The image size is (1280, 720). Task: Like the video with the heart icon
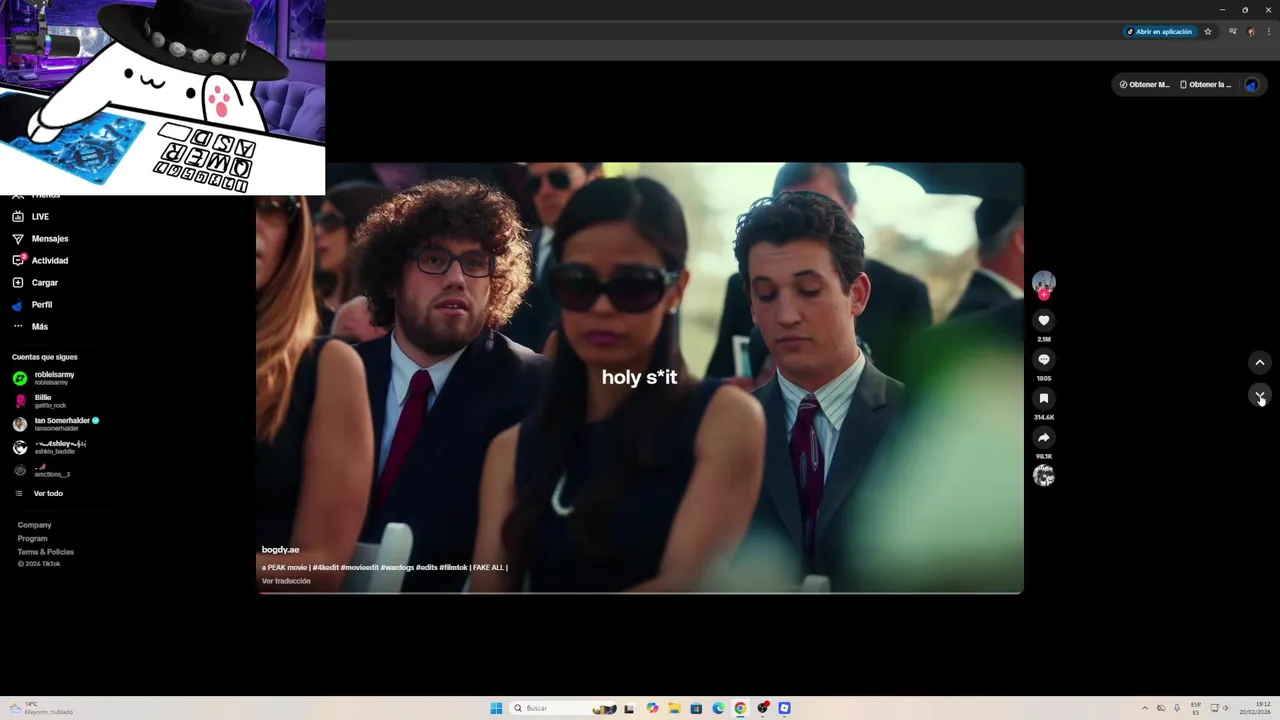pyautogui.click(x=1044, y=320)
